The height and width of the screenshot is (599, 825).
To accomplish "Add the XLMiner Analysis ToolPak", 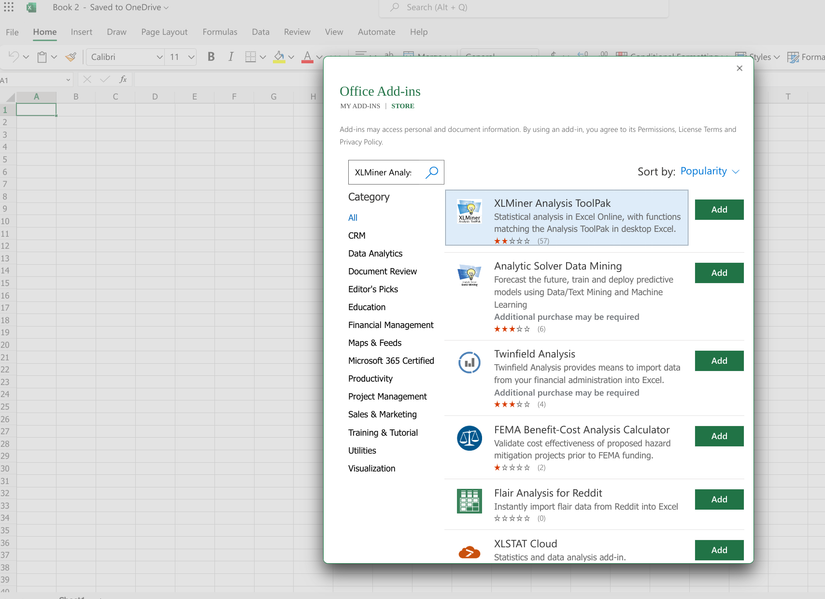I will [x=719, y=209].
